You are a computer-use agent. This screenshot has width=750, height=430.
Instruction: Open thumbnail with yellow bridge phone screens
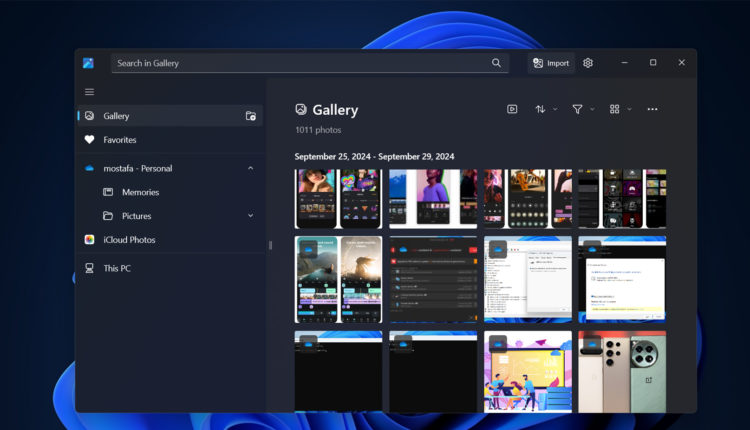coord(528,198)
